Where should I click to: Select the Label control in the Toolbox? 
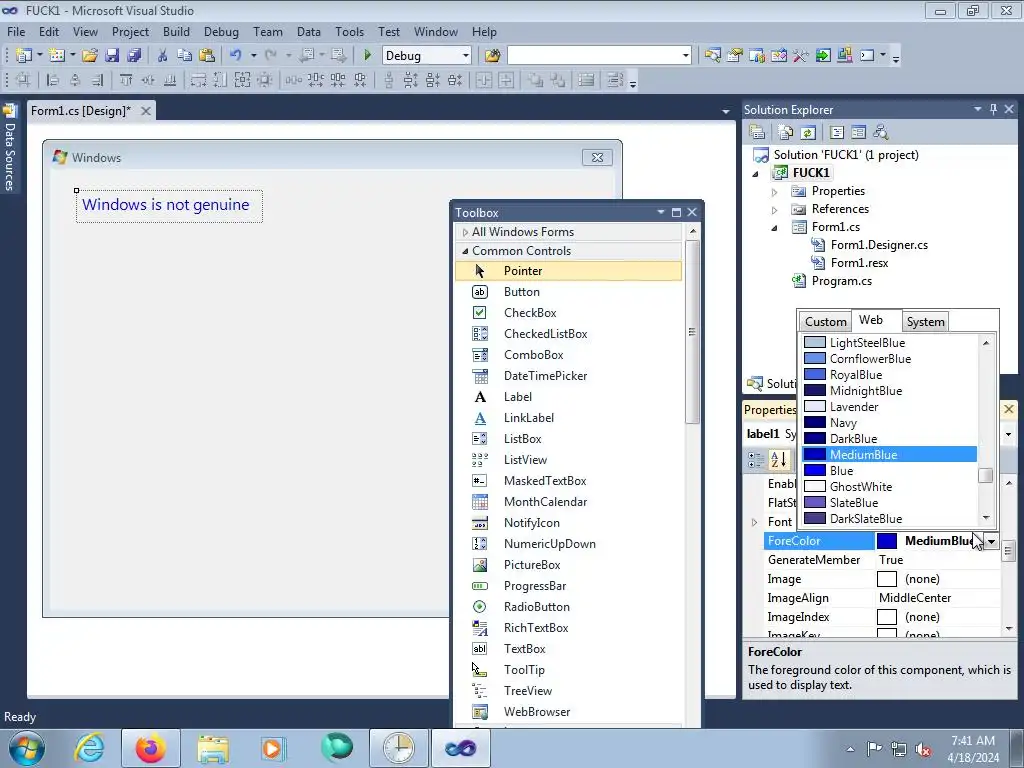click(x=568, y=397)
